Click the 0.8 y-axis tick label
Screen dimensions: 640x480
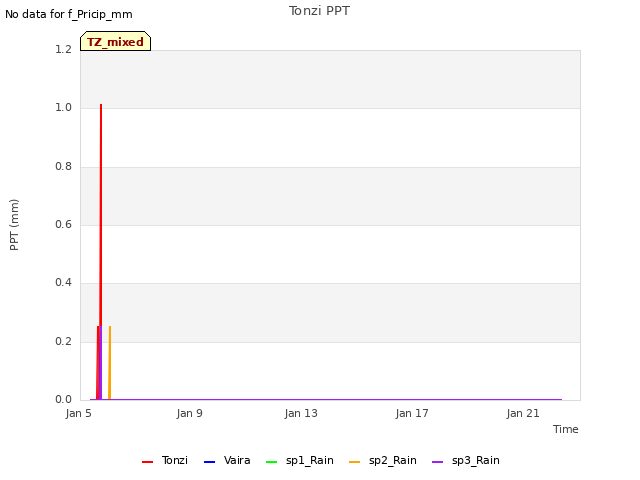63,167
